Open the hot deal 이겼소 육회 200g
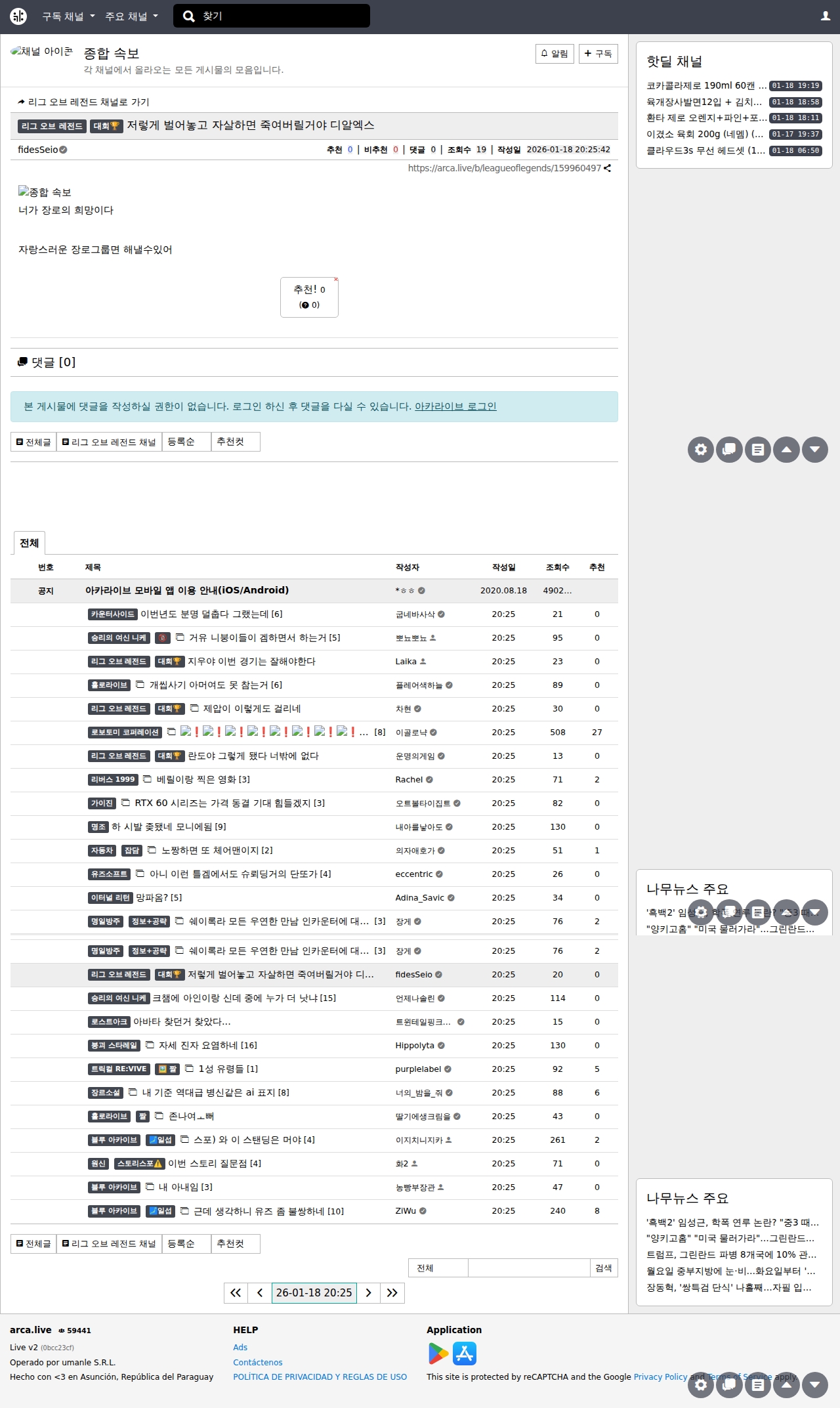840x1408 pixels. (705, 134)
